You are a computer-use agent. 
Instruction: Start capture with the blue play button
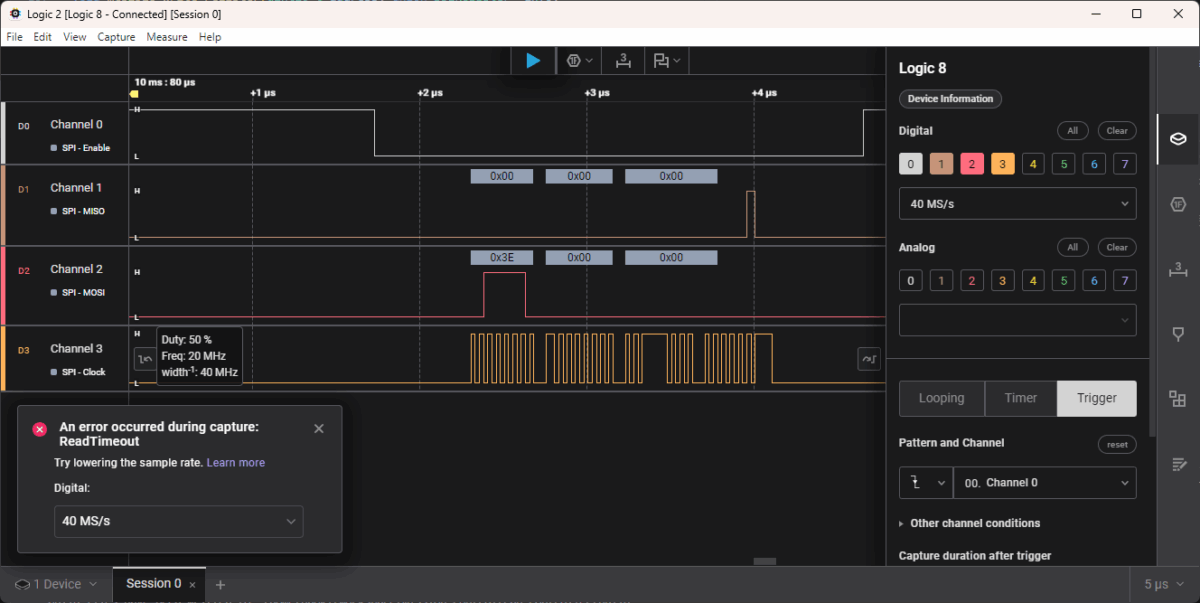(x=533, y=61)
